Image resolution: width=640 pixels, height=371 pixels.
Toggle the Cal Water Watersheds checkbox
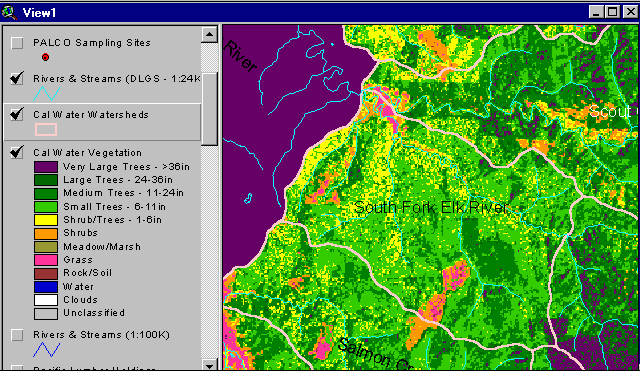pos(17,114)
